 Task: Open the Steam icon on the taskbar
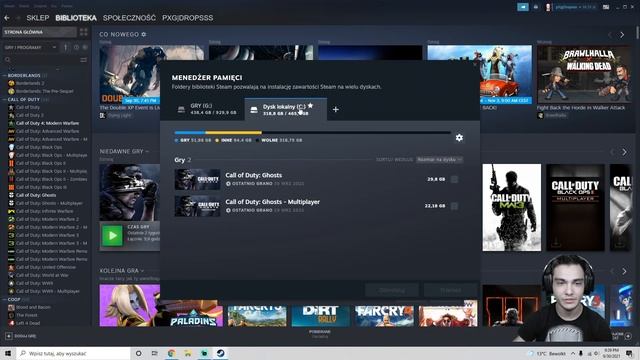(x=220, y=353)
